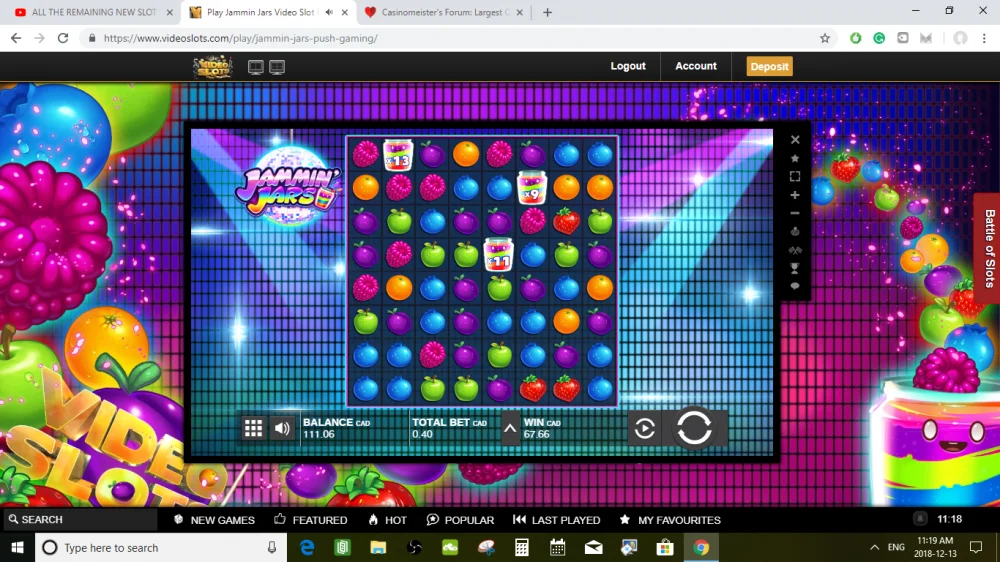The width and height of the screenshot is (1000, 562).
Task: Open the trophy icon in the side toolbar
Action: click(x=795, y=269)
